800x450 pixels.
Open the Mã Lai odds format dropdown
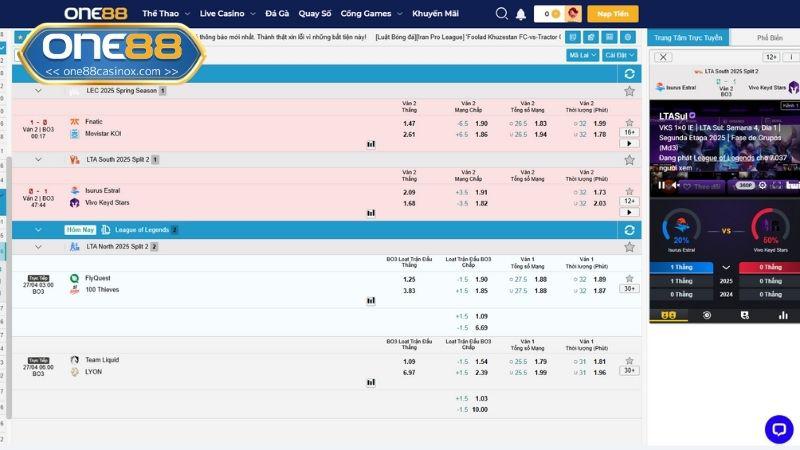pyautogui.click(x=582, y=55)
